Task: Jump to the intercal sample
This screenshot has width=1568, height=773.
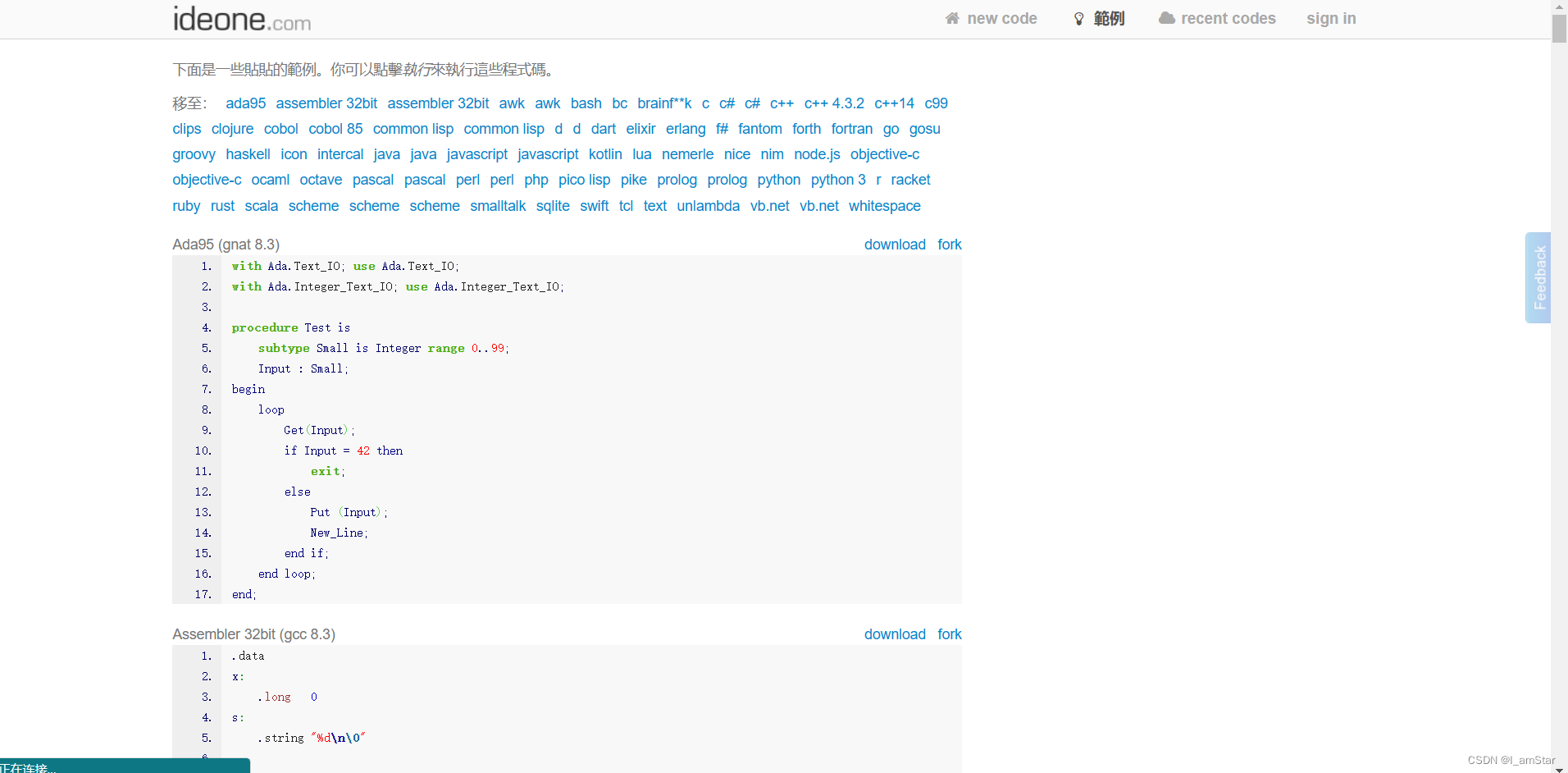Action: [340, 154]
